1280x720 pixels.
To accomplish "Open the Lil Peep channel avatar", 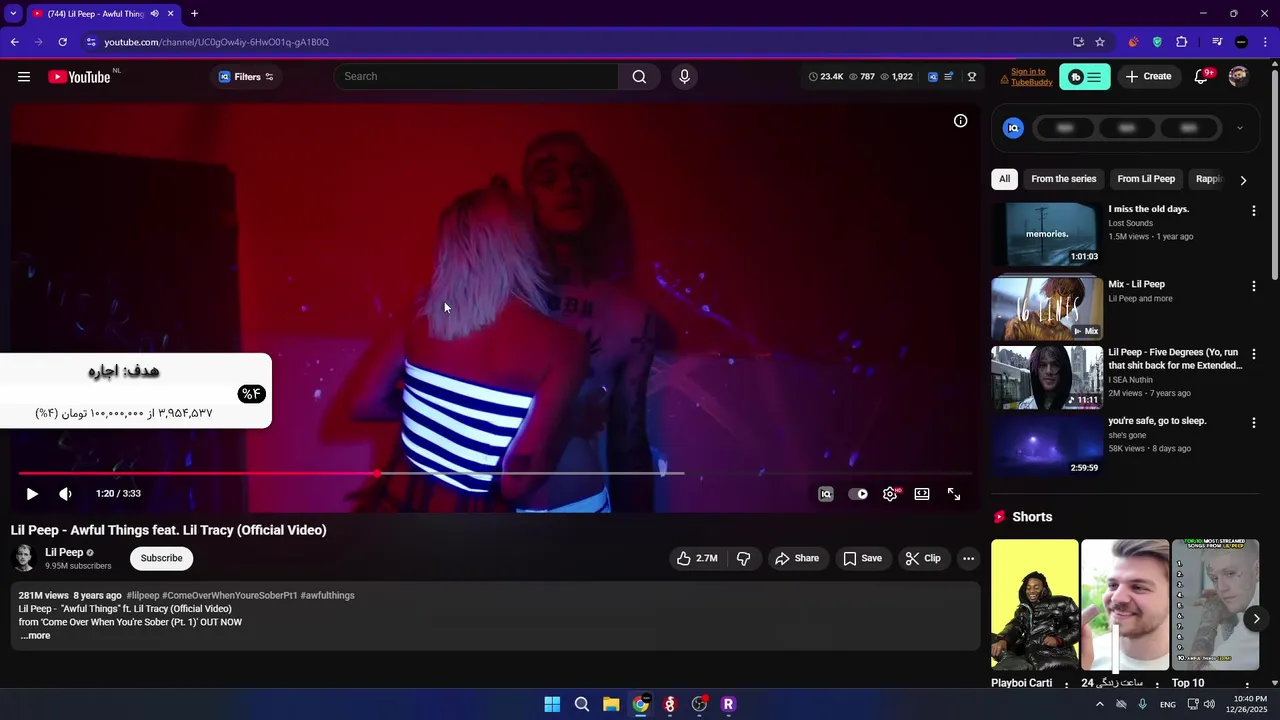I will pos(24,558).
